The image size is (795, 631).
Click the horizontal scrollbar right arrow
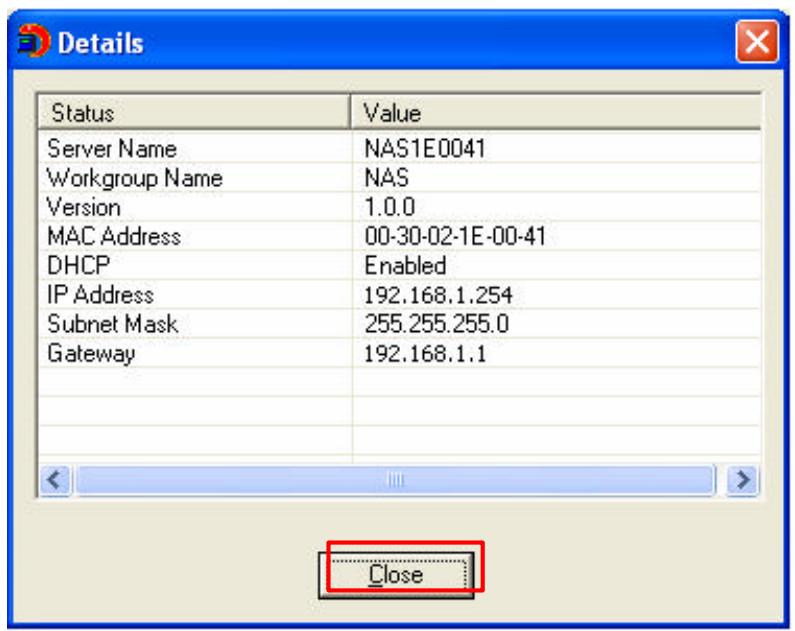(x=743, y=479)
